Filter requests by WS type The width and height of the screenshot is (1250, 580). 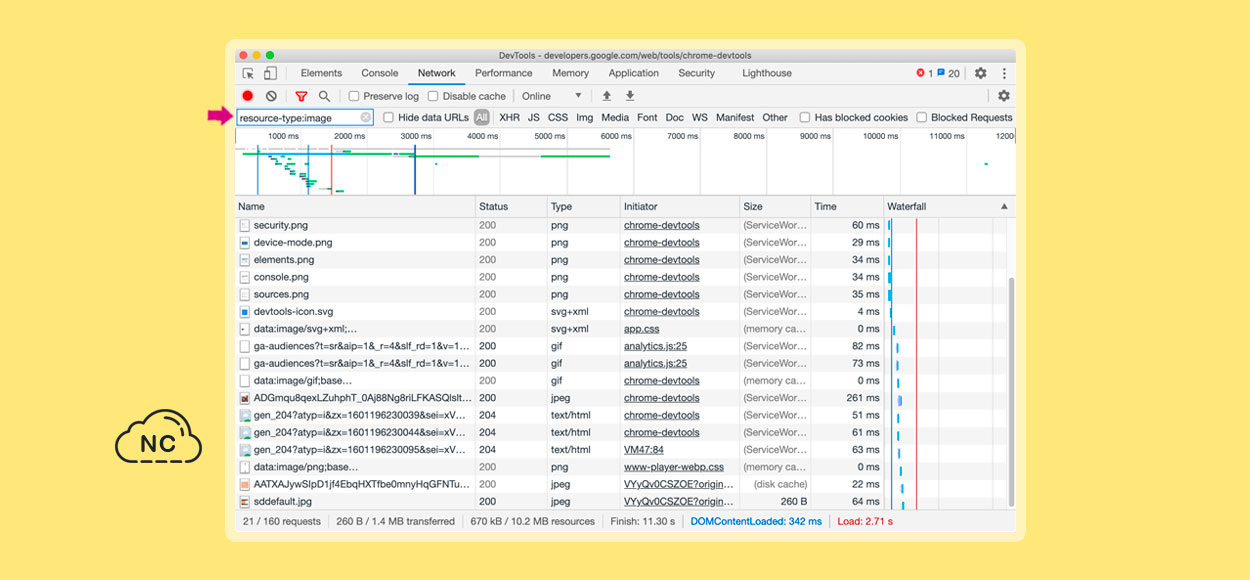tap(700, 118)
